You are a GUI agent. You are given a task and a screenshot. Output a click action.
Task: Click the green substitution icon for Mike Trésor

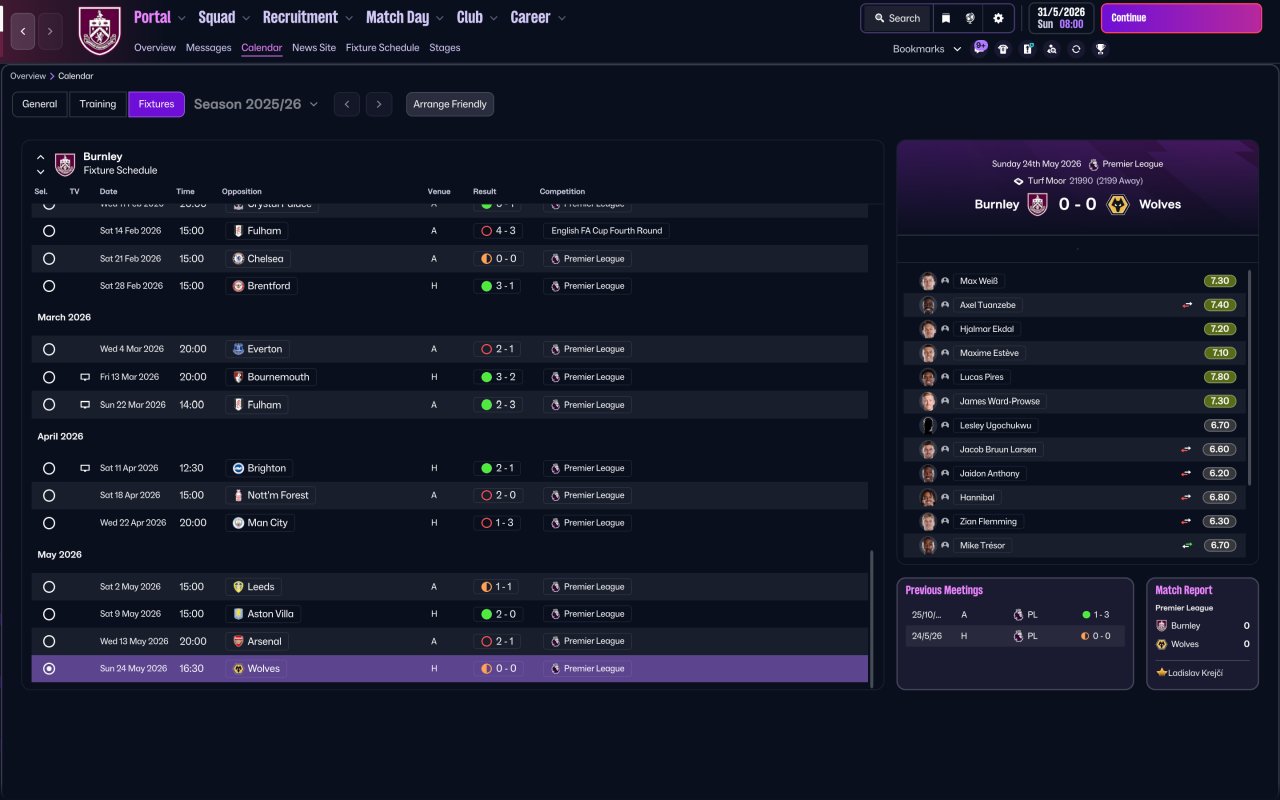point(1187,545)
